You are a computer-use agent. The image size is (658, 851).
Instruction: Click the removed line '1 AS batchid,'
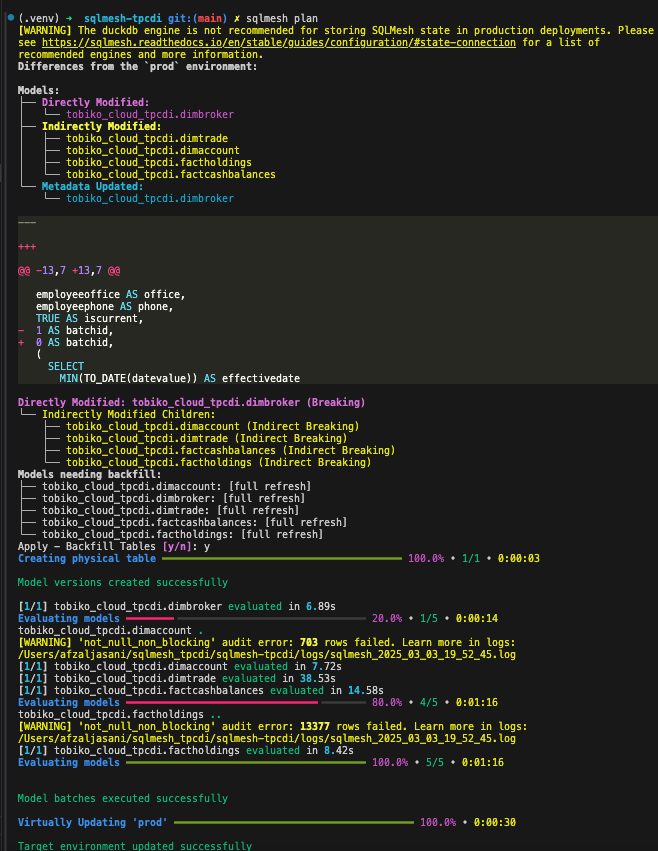tap(66, 330)
